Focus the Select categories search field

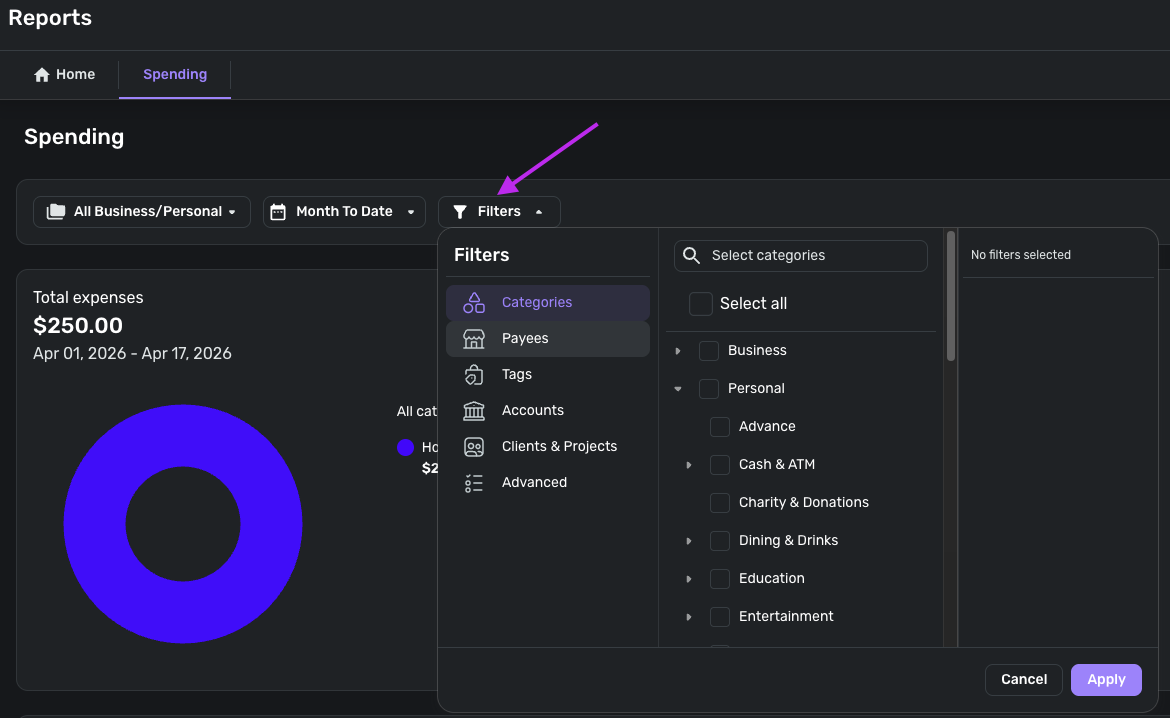click(810, 256)
